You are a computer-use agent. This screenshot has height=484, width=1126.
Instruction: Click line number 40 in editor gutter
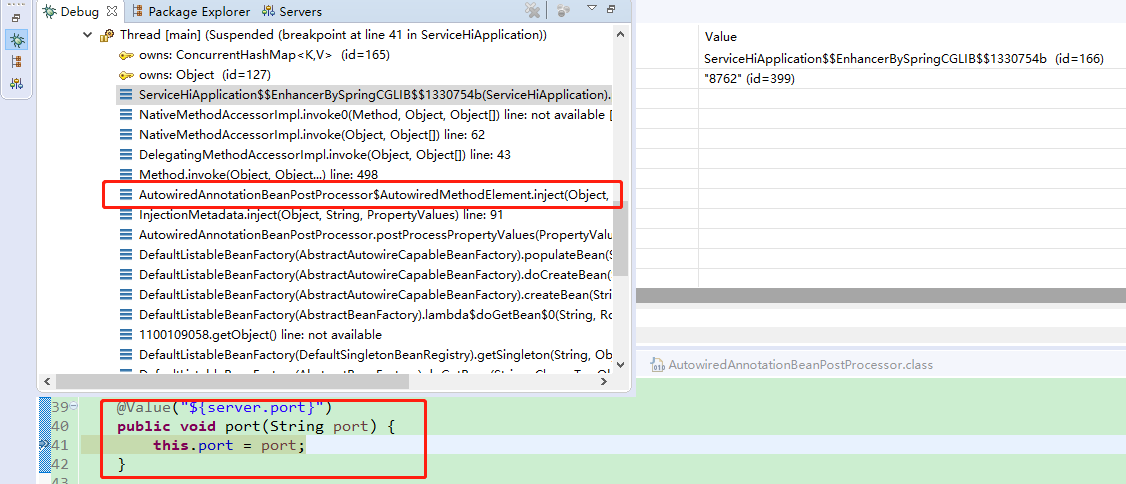pyautogui.click(x=60, y=427)
